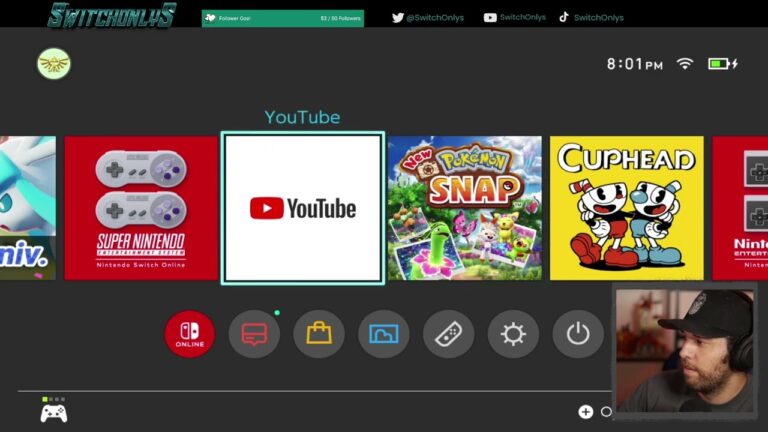Image resolution: width=768 pixels, height=432 pixels.
Task: Open the user profile avatar icon
Action: (x=54, y=64)
